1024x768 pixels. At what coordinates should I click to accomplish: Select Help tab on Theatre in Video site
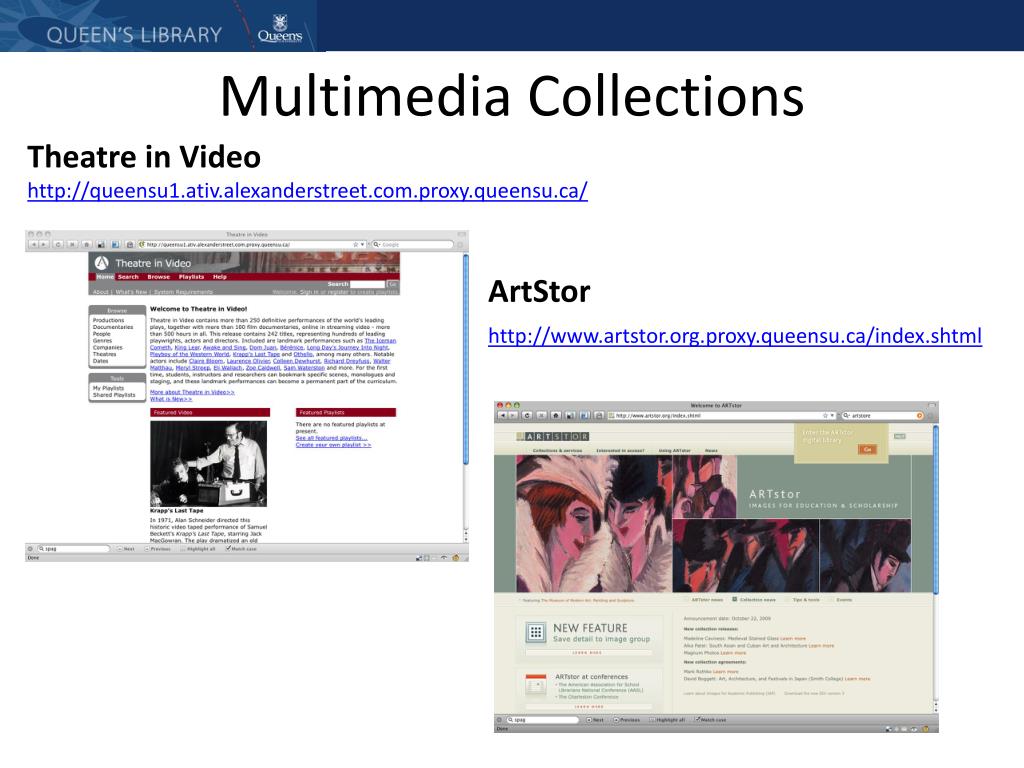tap(219, 277)
